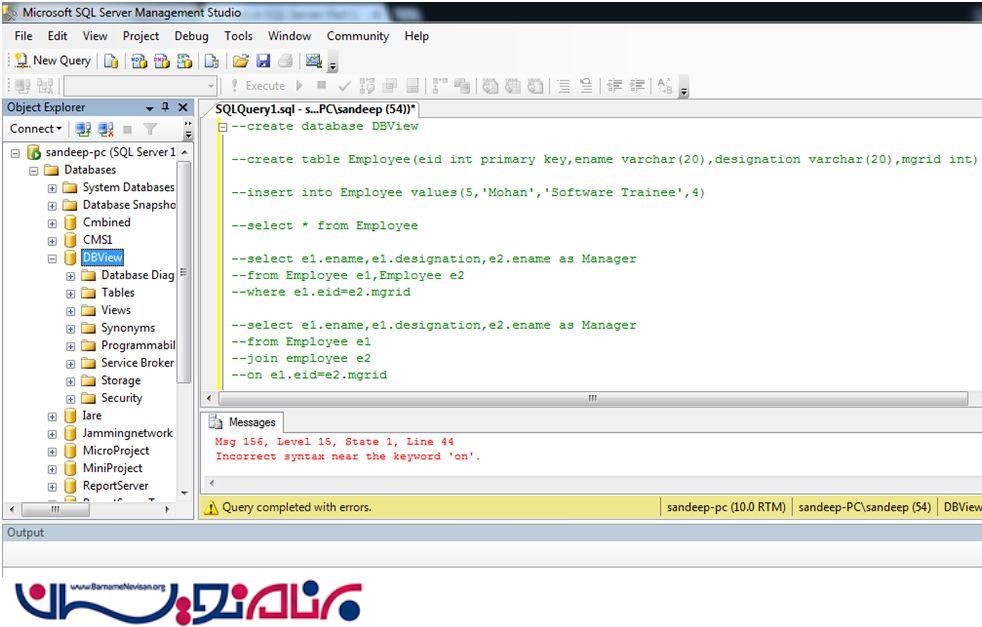This screenshot has width=982, height=627.
Task: Open the Debug menu
Action: [x=191, y=36]
